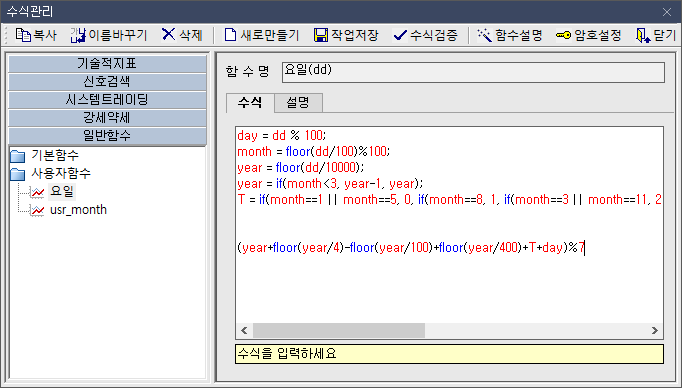
Task: Click the 삭제 delete X icon
Action: point(168,34)
